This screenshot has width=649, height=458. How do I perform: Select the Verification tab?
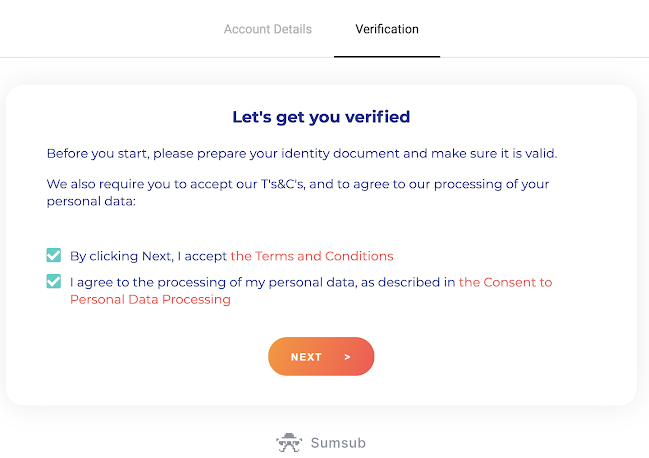tap(387, 29)
